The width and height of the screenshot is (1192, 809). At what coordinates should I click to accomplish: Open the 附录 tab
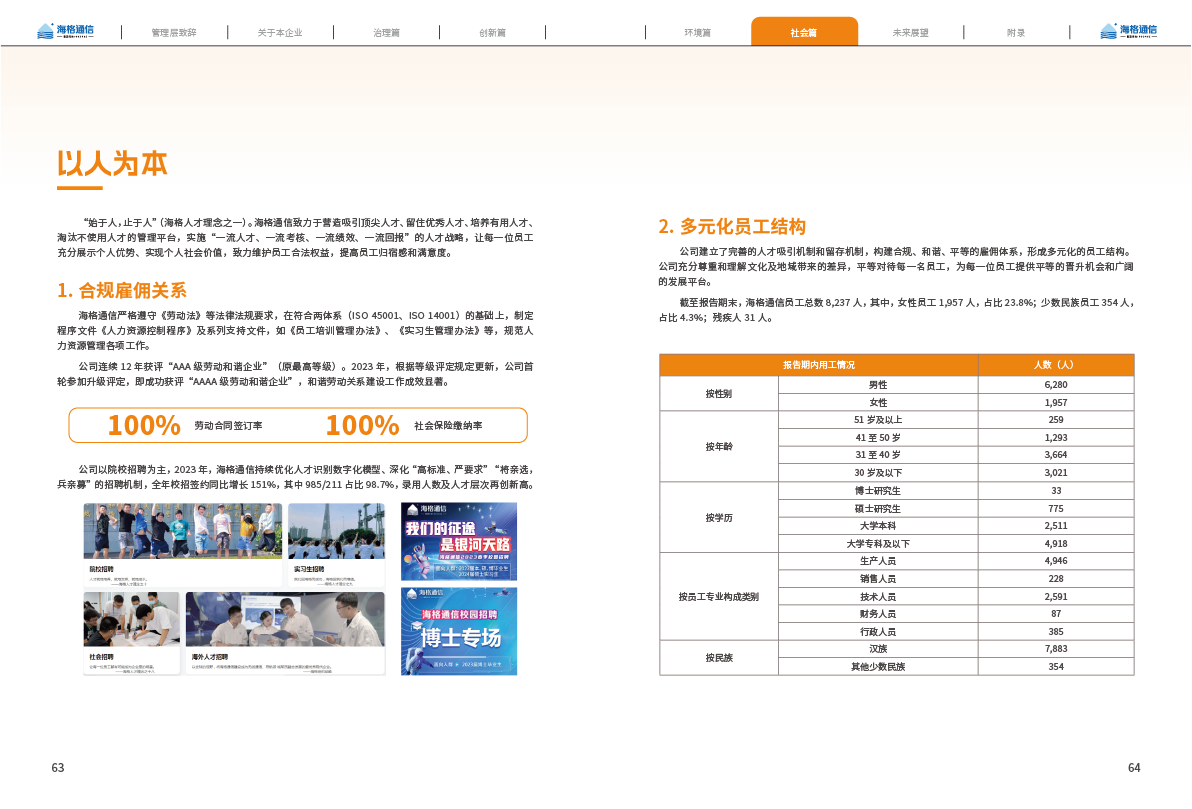point(1016,32)
